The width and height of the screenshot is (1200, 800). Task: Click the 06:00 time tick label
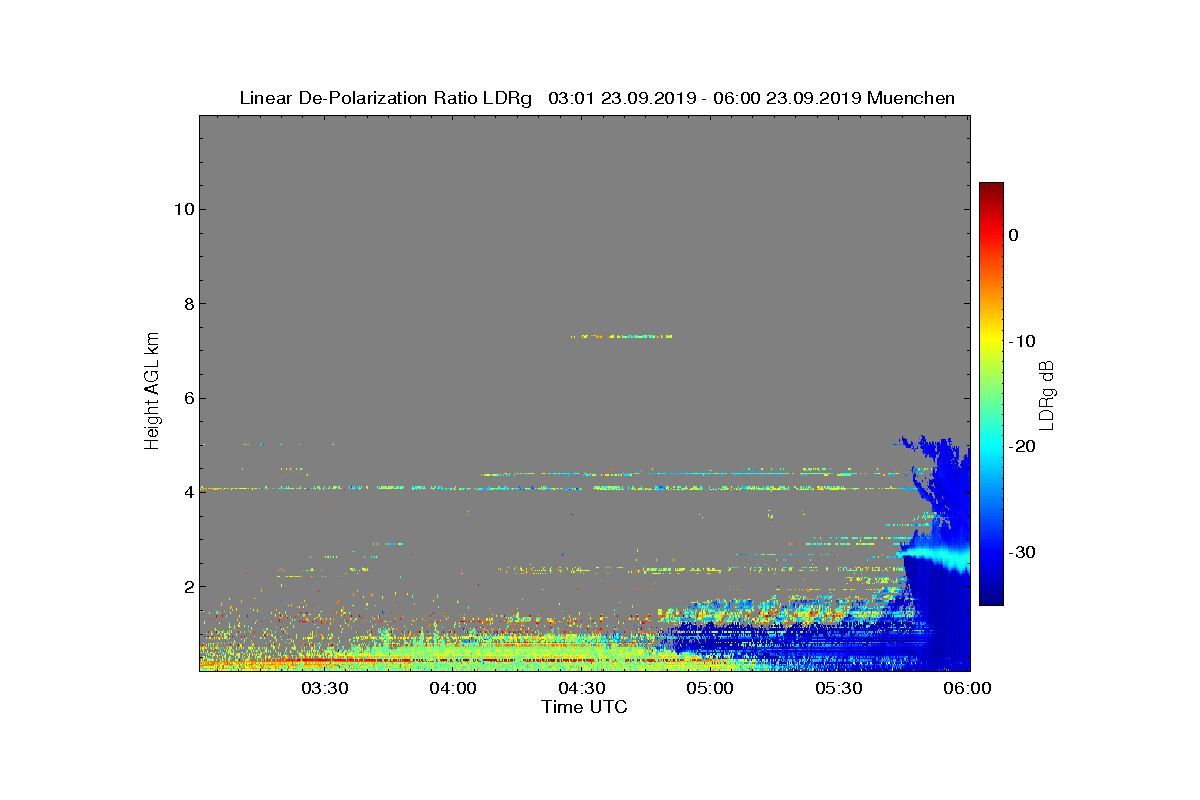pos(967,688)
